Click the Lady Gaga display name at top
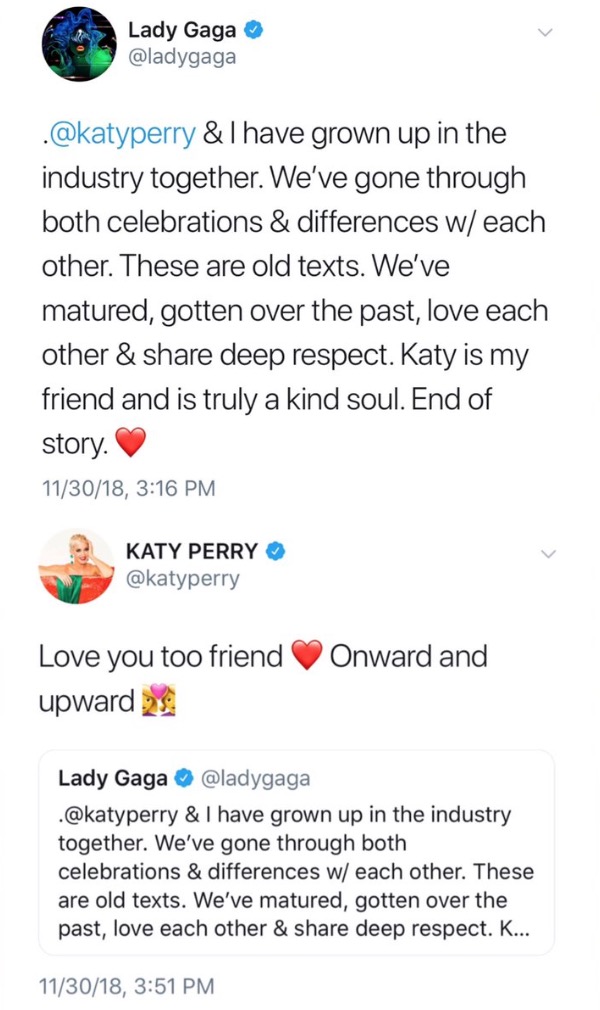 pyautogui.click(x=182, y=30)
